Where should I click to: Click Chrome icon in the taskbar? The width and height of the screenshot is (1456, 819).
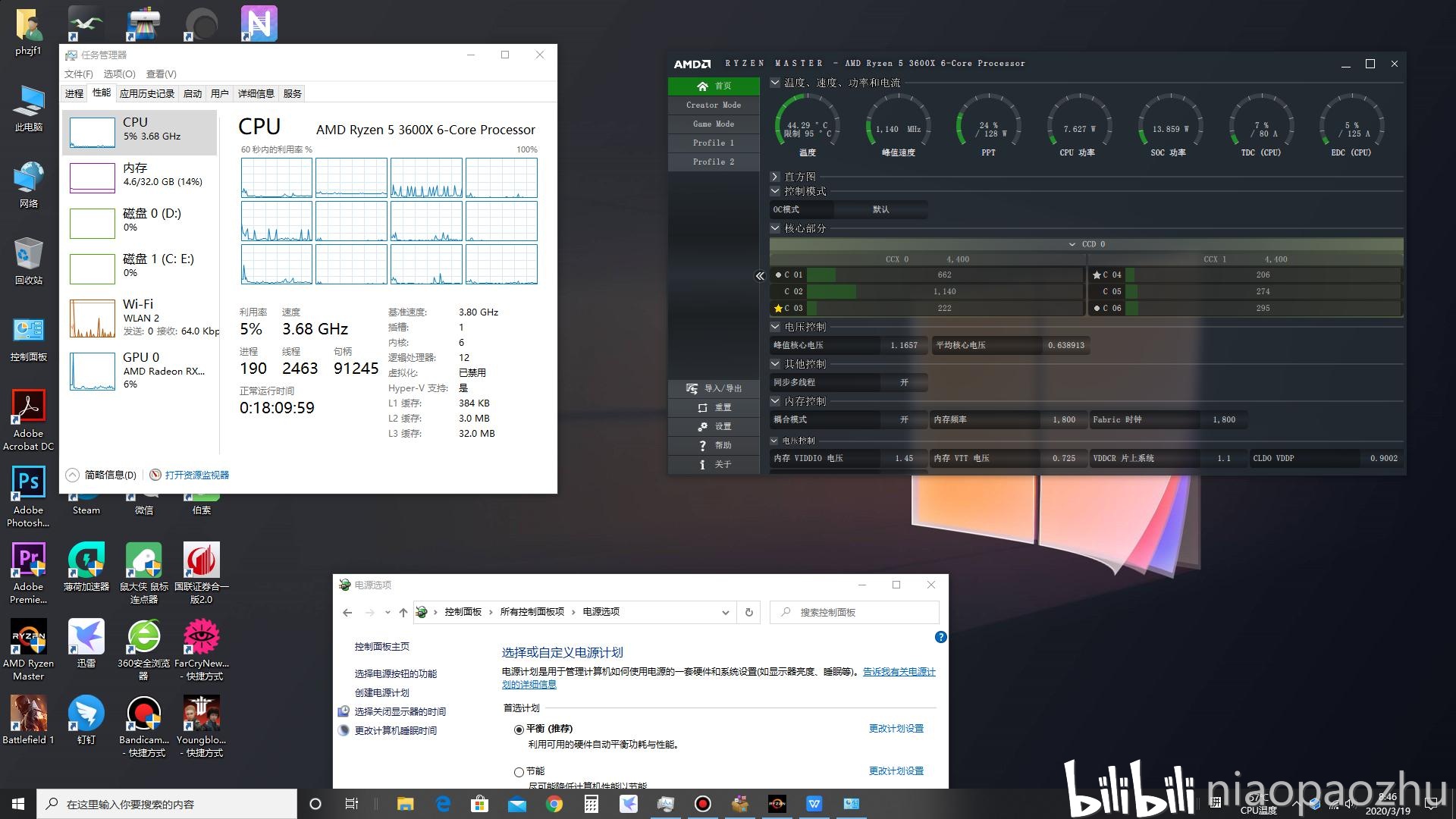click(554, 804)
